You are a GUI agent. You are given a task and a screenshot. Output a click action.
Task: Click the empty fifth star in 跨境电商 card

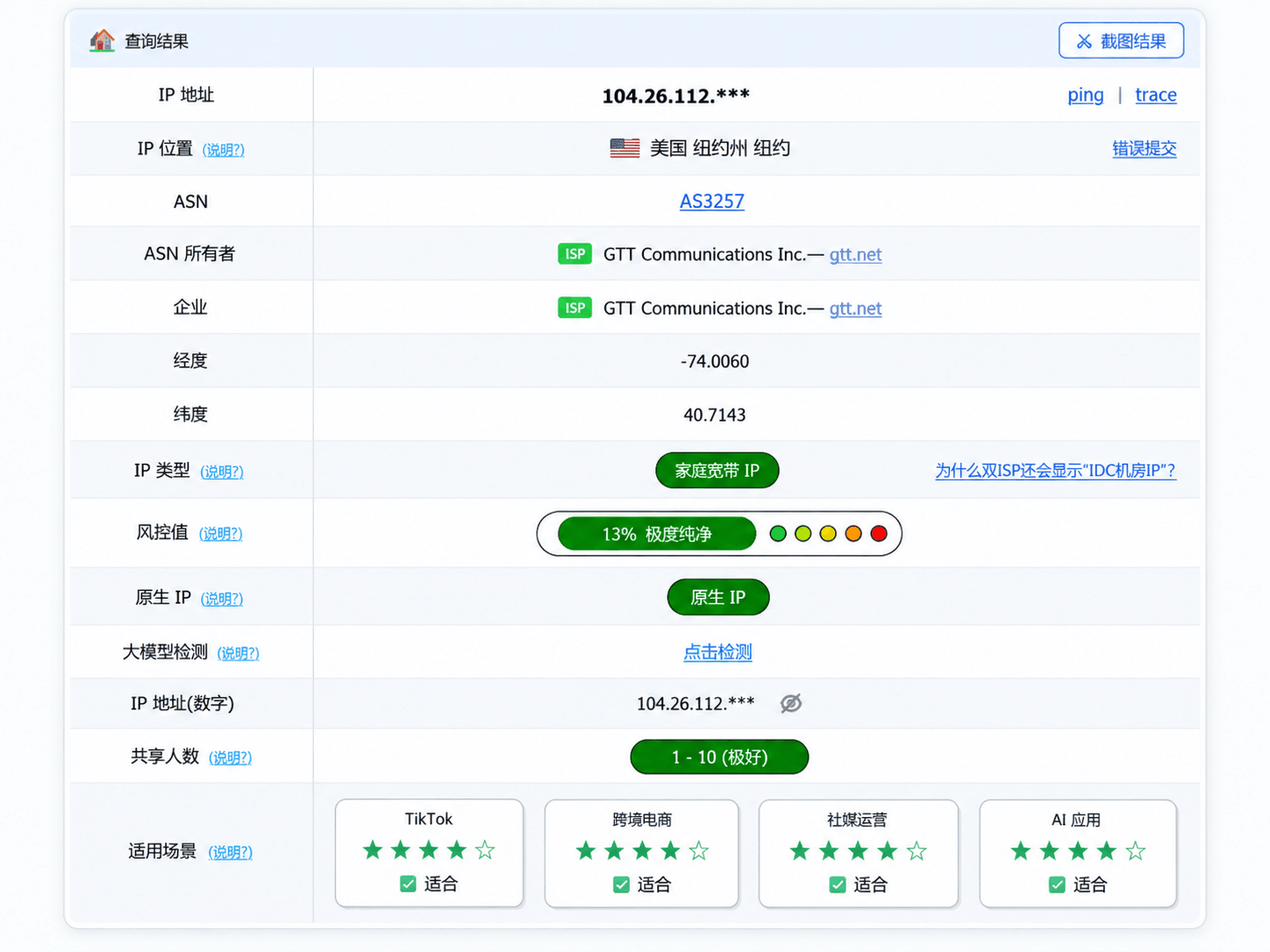(x=699, y=850)
